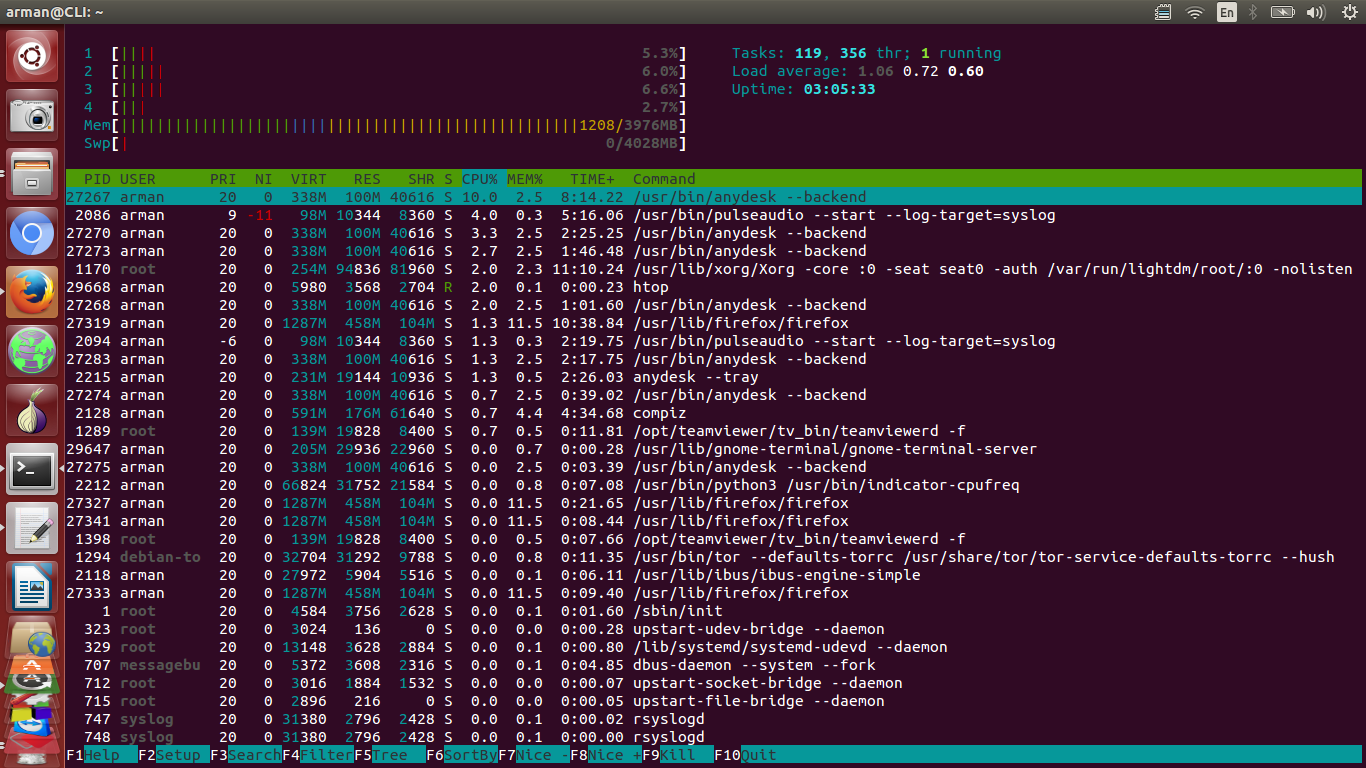Screen dimensions: 1366x768
Task: Sort by the TIME+ column header
Action: (x=592, y=179)
